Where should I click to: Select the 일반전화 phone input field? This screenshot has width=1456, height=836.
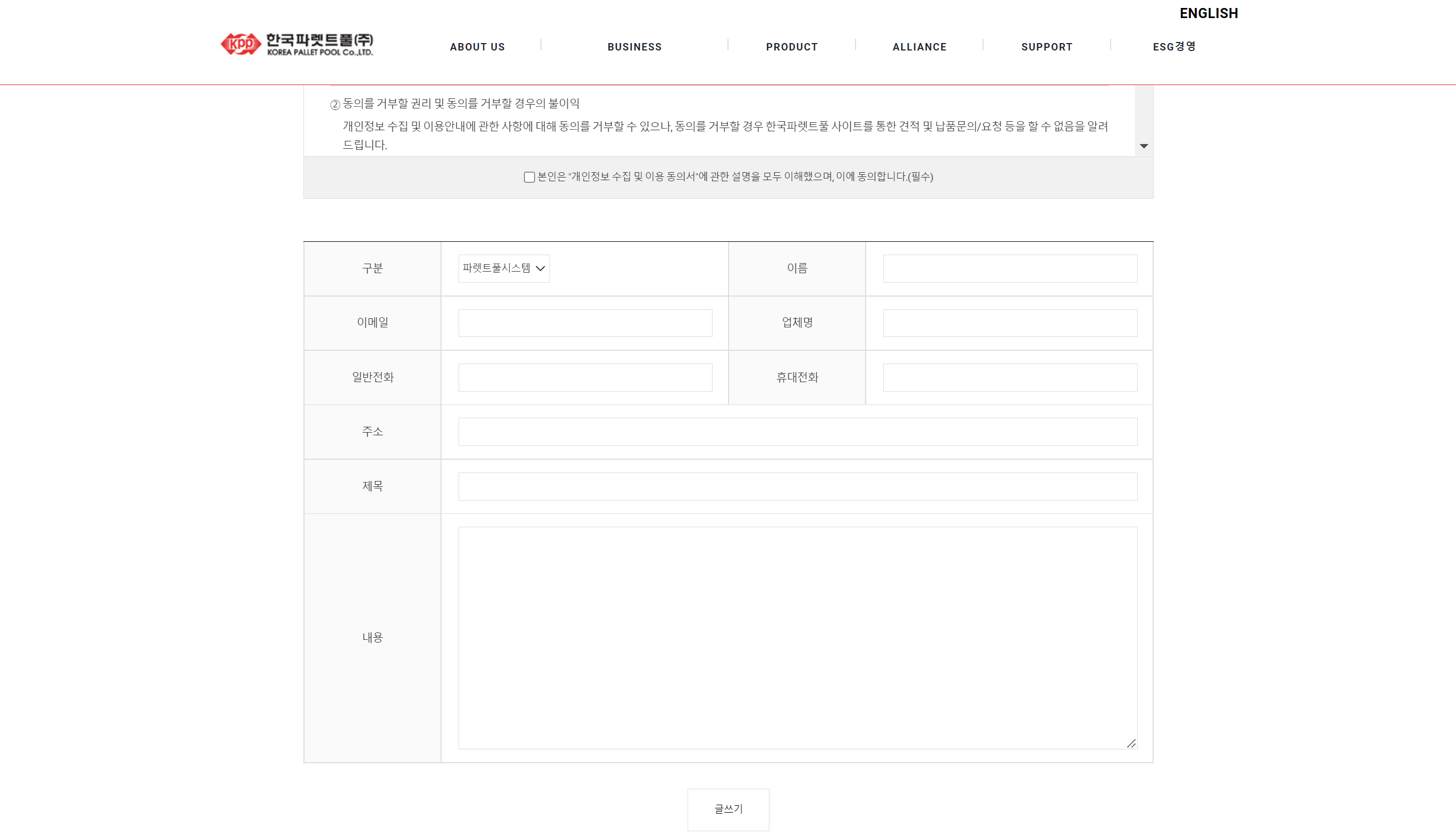(x=585, y=377)
